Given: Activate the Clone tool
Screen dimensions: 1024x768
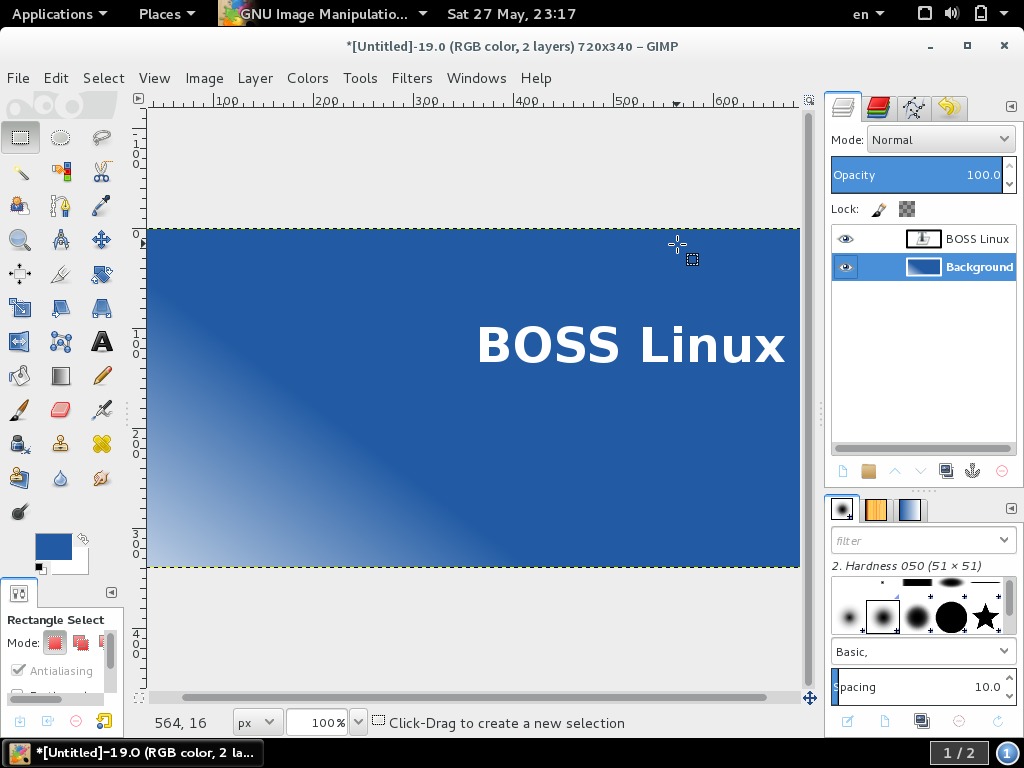Looking at the screenshot, I should (60, 443).
